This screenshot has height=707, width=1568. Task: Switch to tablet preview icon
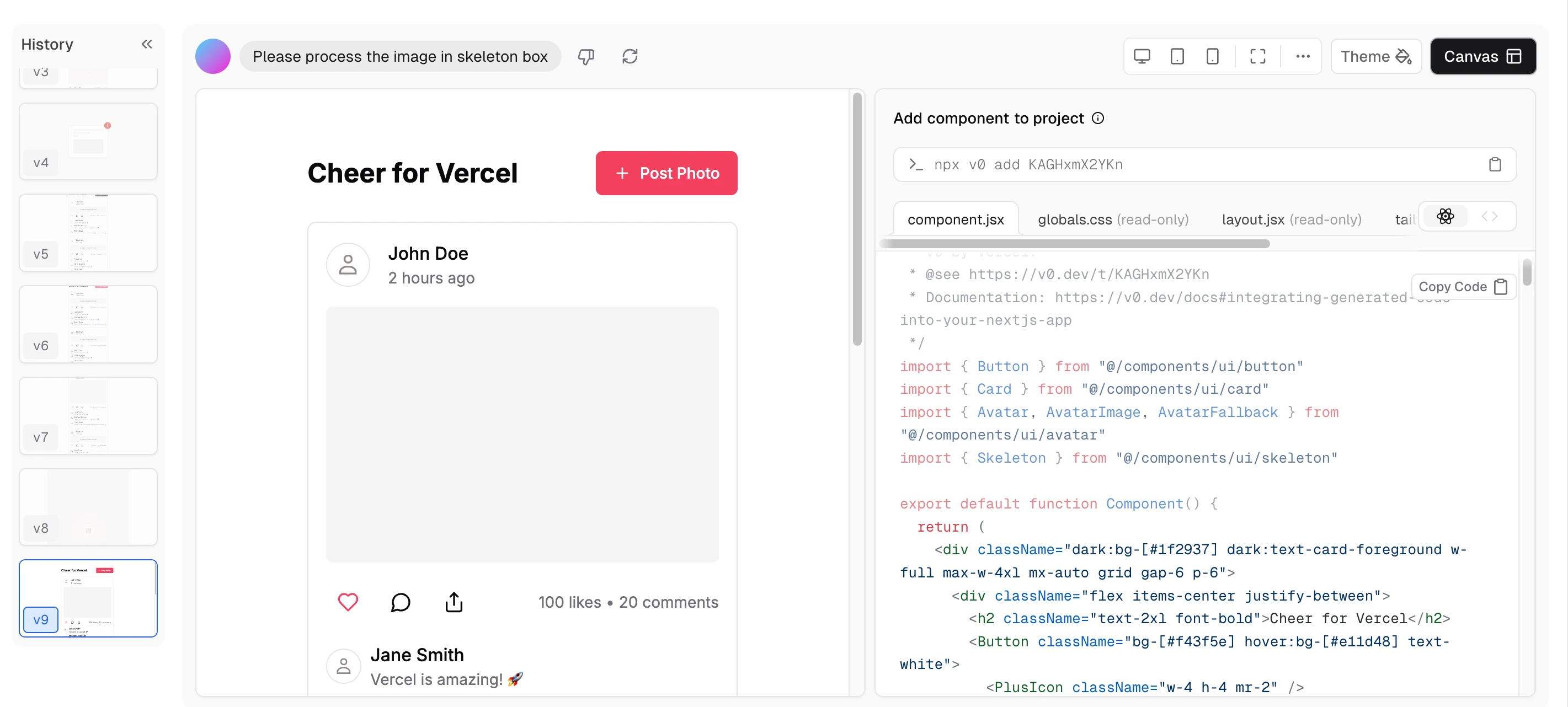point(1177,57)
